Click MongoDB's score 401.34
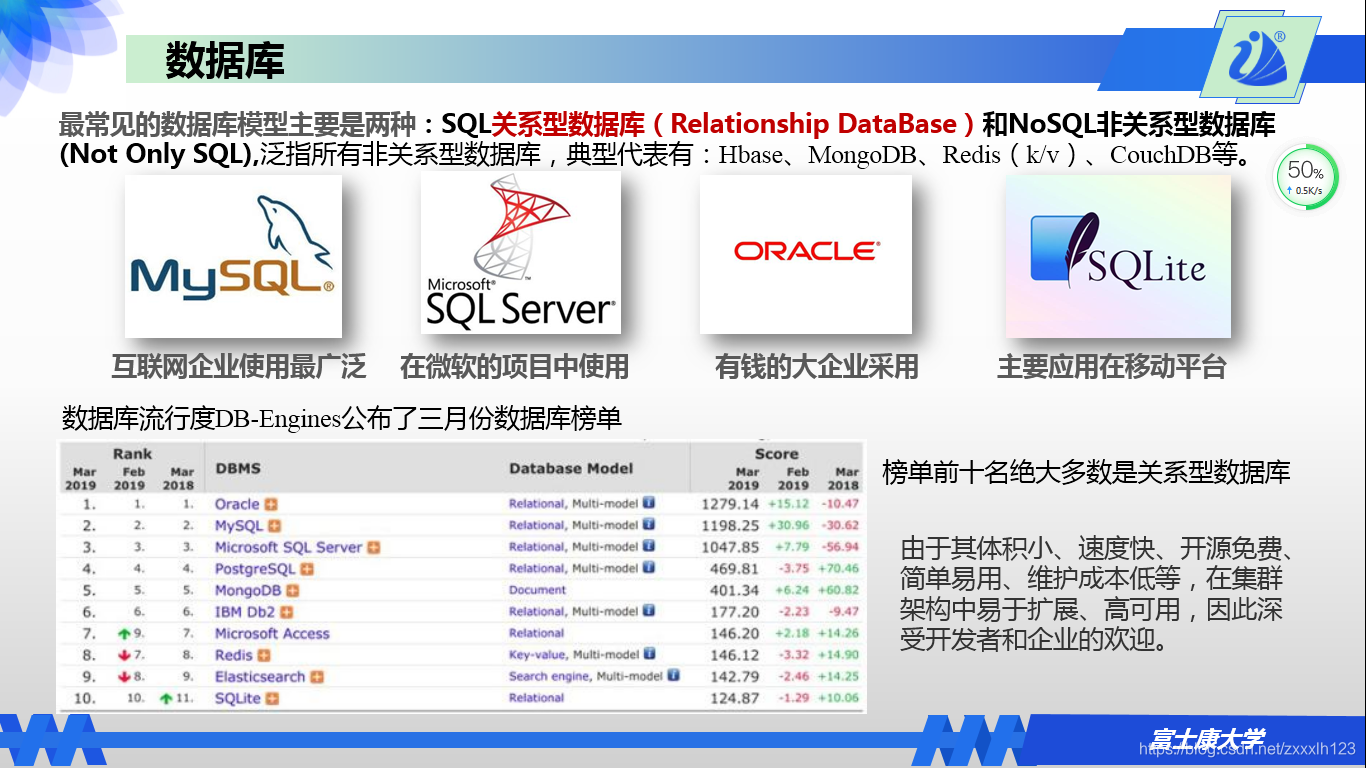 735,591
